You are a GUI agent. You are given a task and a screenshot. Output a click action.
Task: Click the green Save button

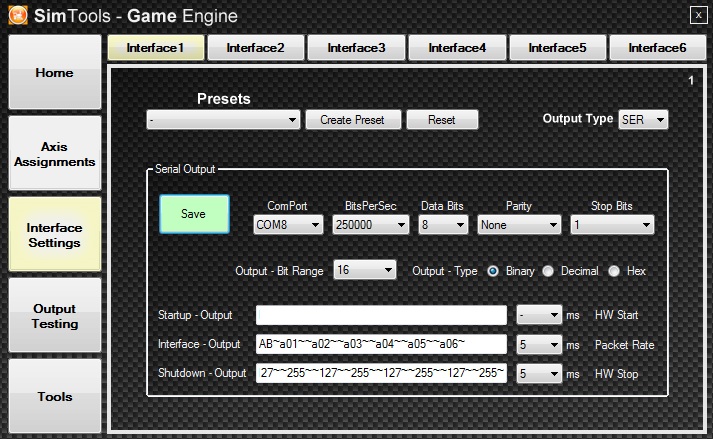194,214
